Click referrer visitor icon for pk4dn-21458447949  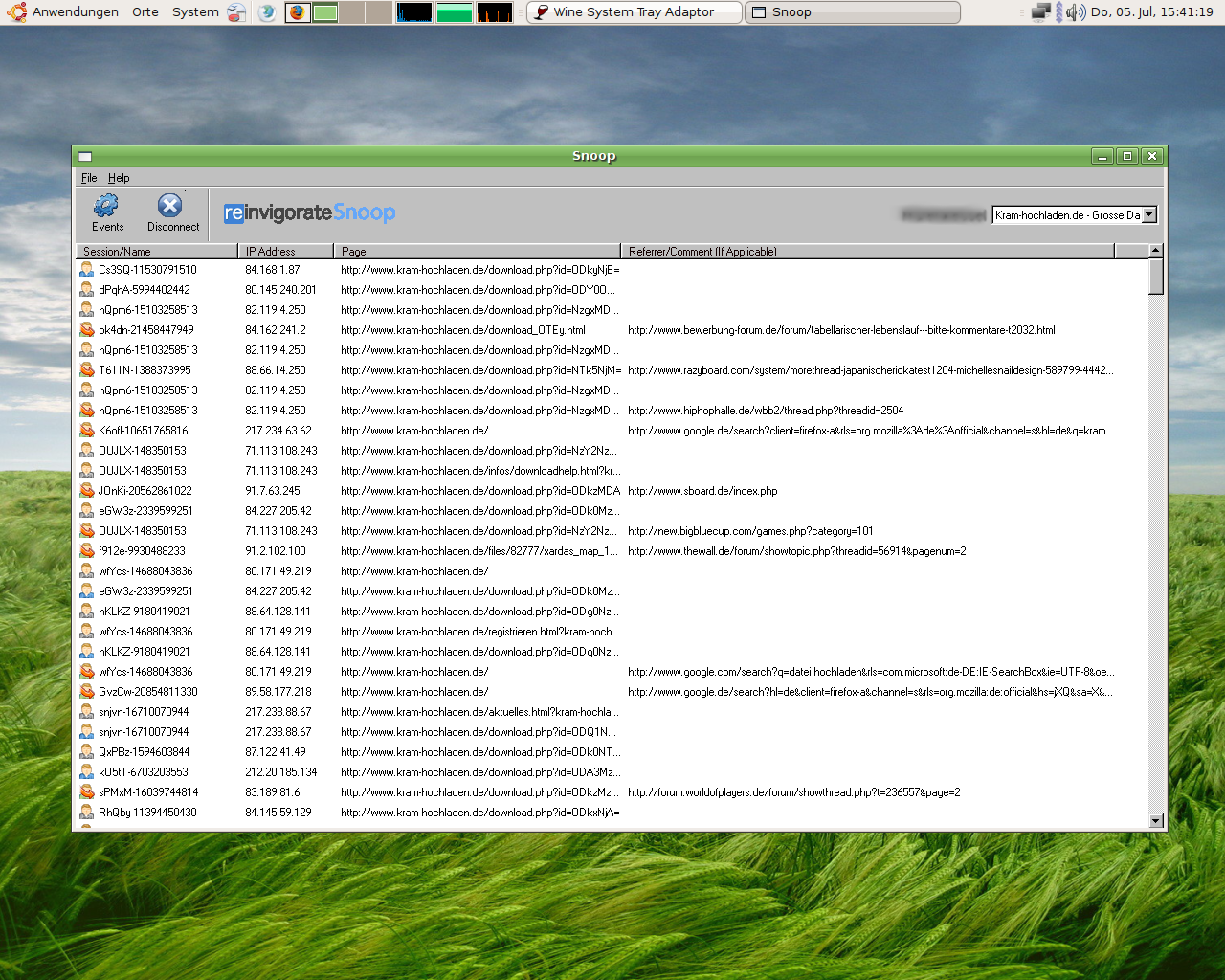86,330
